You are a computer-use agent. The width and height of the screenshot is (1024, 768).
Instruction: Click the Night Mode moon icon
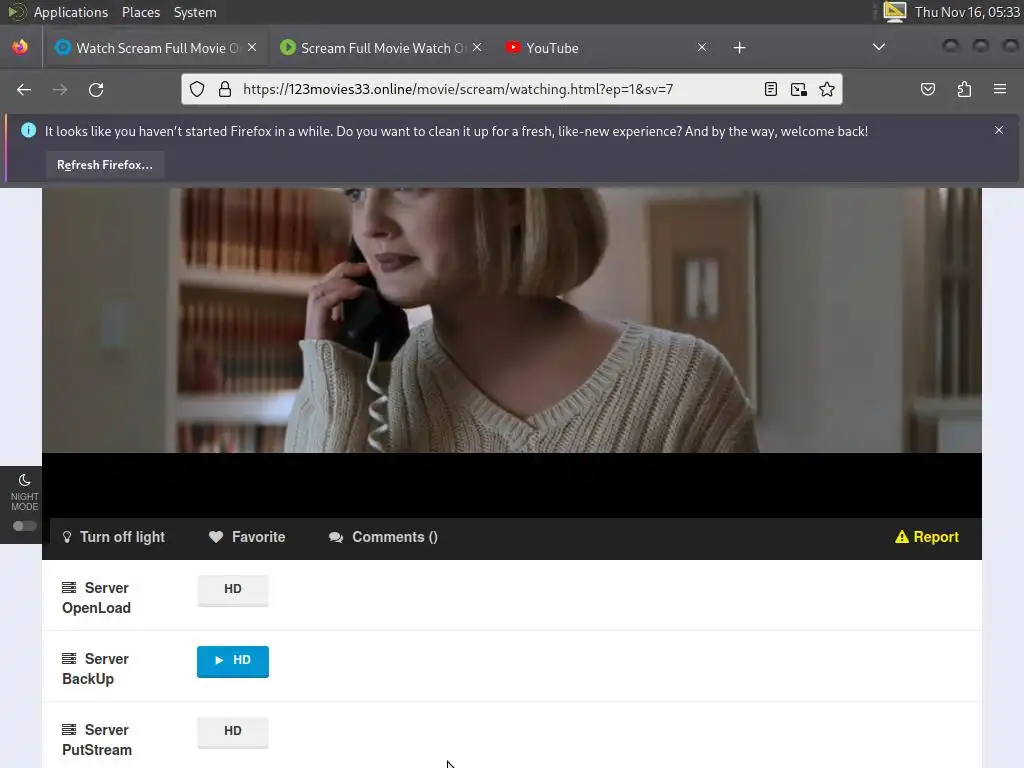pyautogui.click(x=25, y=481)
